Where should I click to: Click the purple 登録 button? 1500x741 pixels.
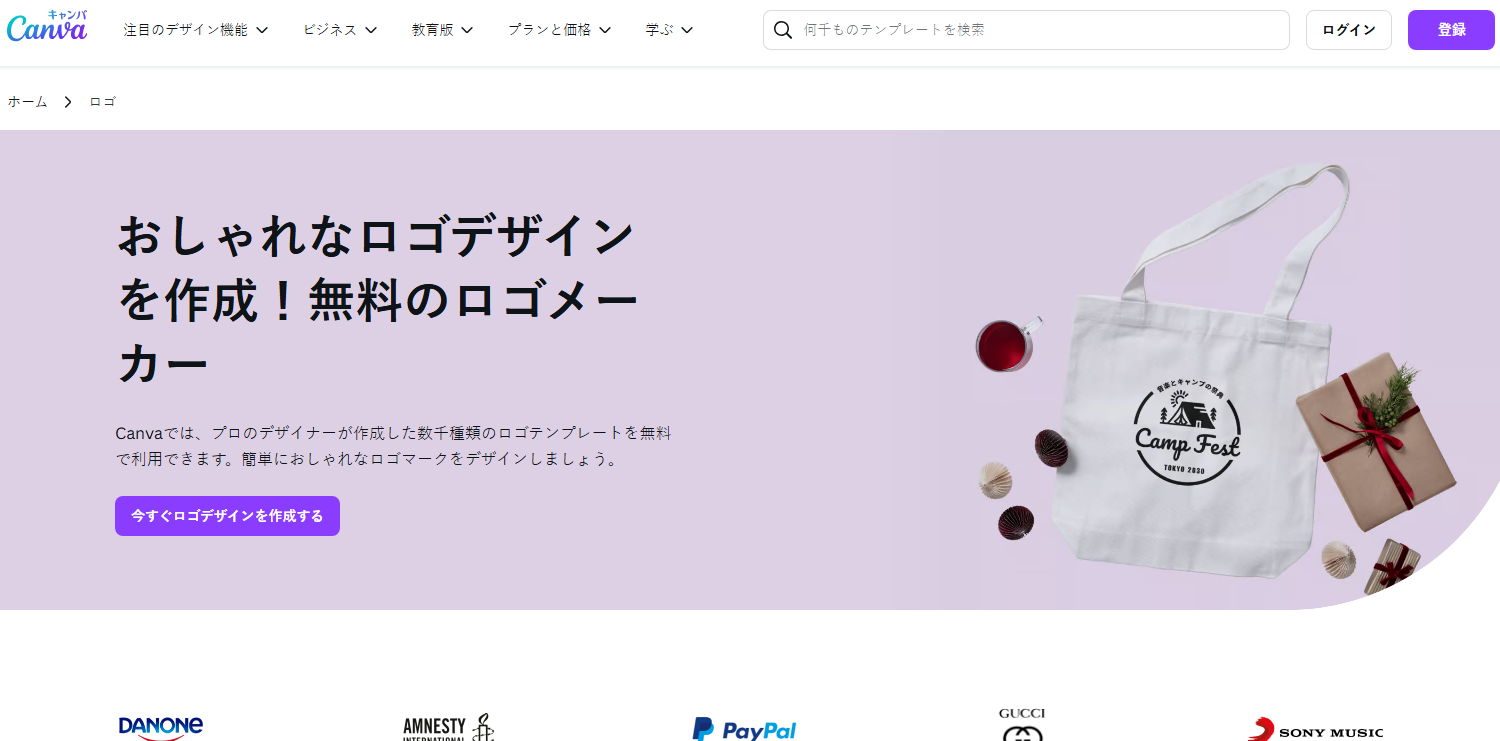1451,30
